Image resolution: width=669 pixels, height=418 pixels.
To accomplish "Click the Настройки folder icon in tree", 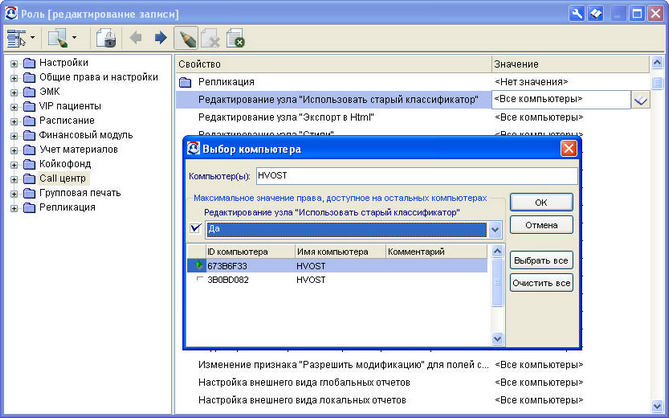I will [x=29, y=63].
